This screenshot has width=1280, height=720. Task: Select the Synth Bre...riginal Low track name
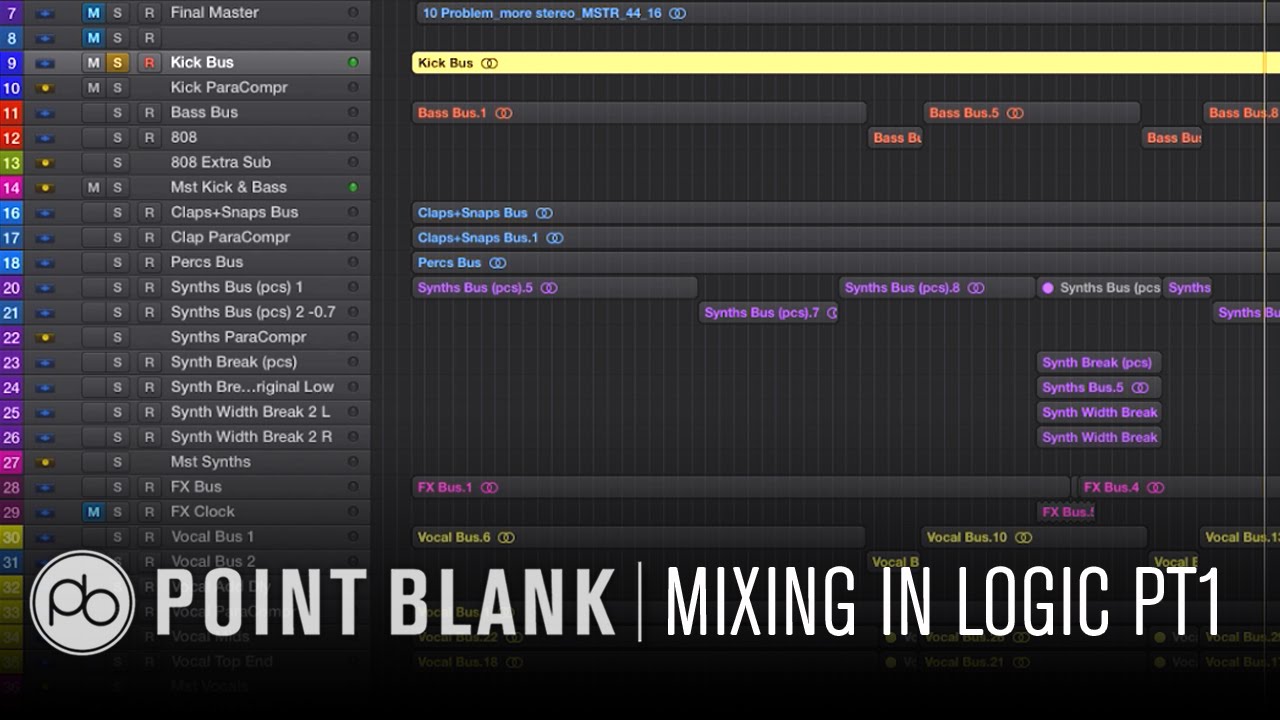pyautogui.click(x=252, y=388)
